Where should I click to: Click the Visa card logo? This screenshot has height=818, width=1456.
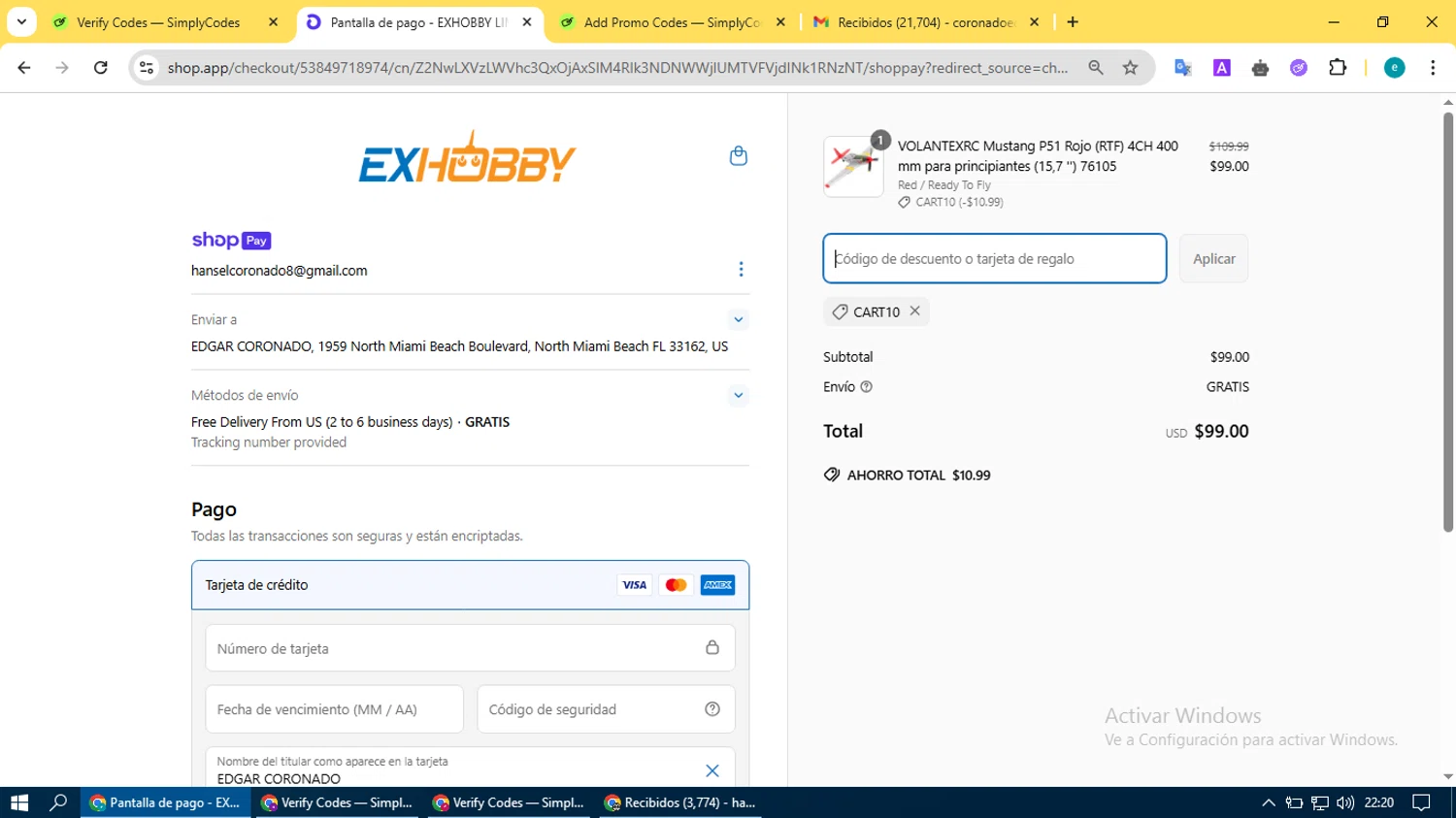point(634,585)
